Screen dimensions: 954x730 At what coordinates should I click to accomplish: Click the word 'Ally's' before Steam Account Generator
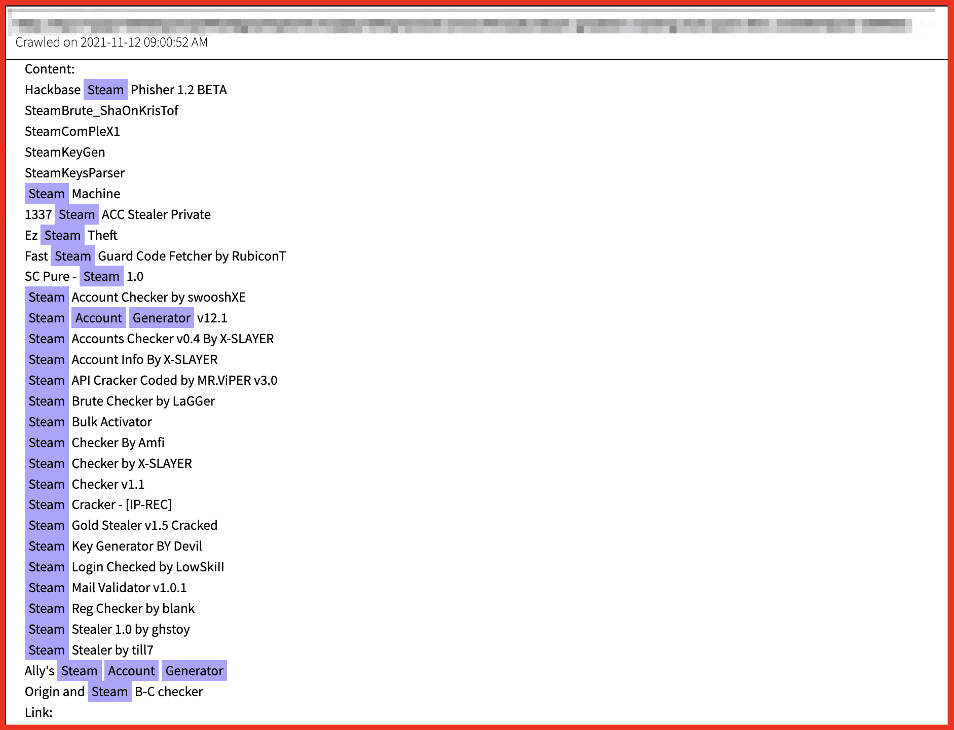pyautogui.click(x=40, y=670)
